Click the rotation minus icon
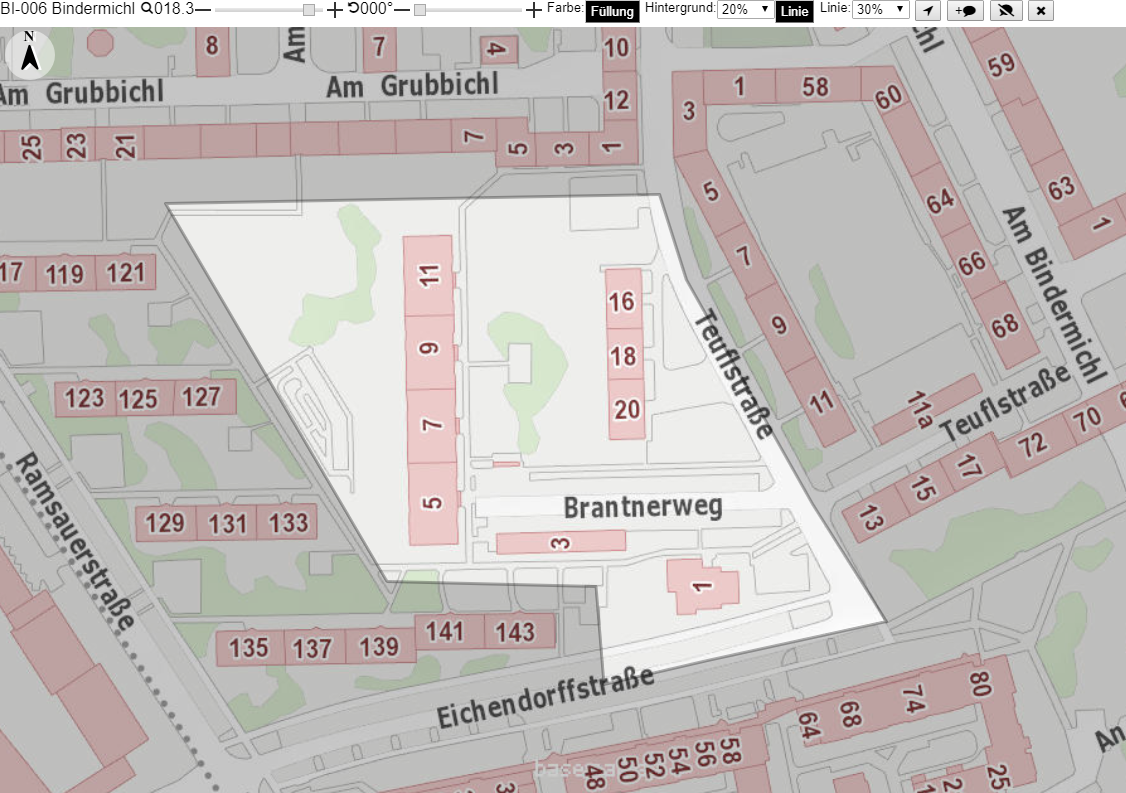Screen dimensions: 1126x793 click(x=402, y=9)
